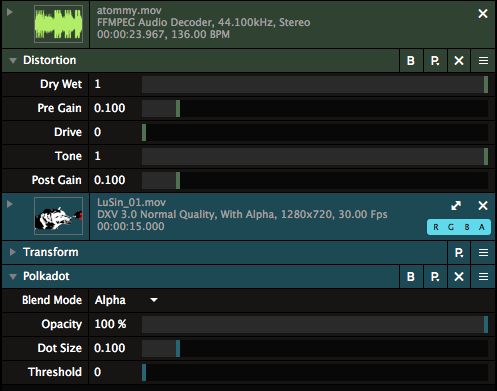Click the Post Gain value 0.100
The image size is (497, 391).
[110, 180]
